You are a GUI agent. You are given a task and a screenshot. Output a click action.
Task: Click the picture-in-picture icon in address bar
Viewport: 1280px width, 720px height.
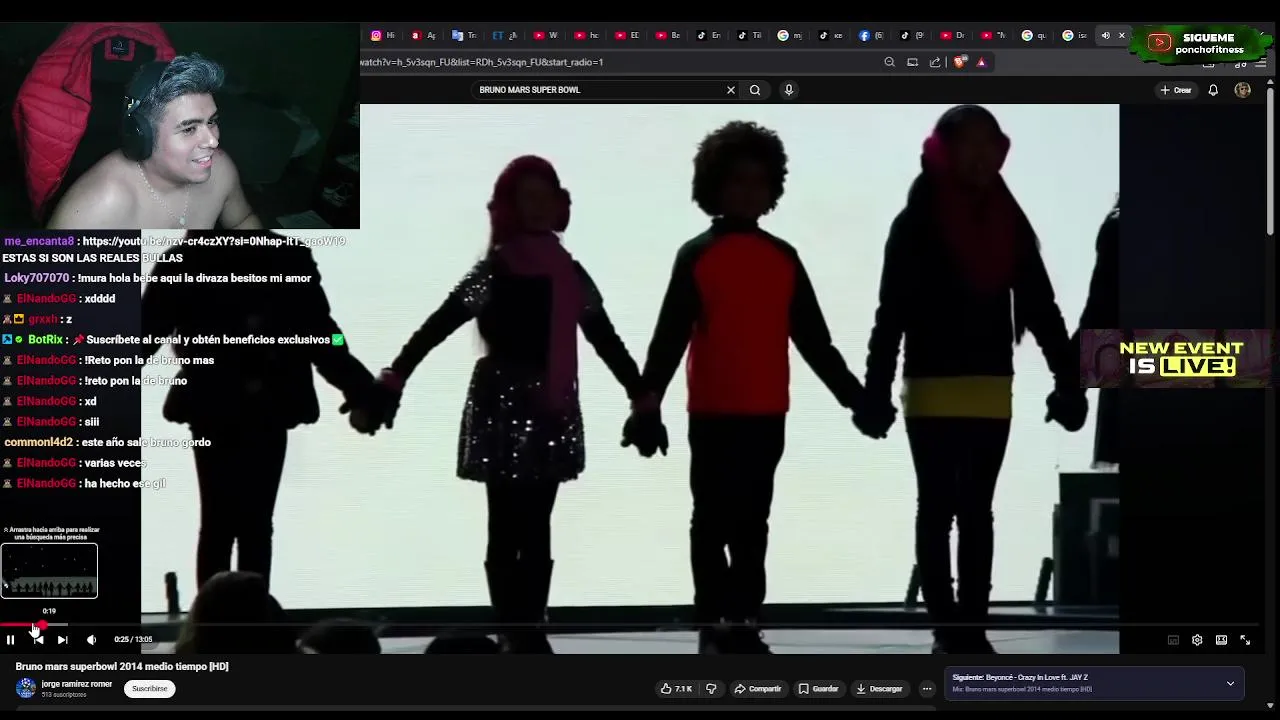coord(912,62)
